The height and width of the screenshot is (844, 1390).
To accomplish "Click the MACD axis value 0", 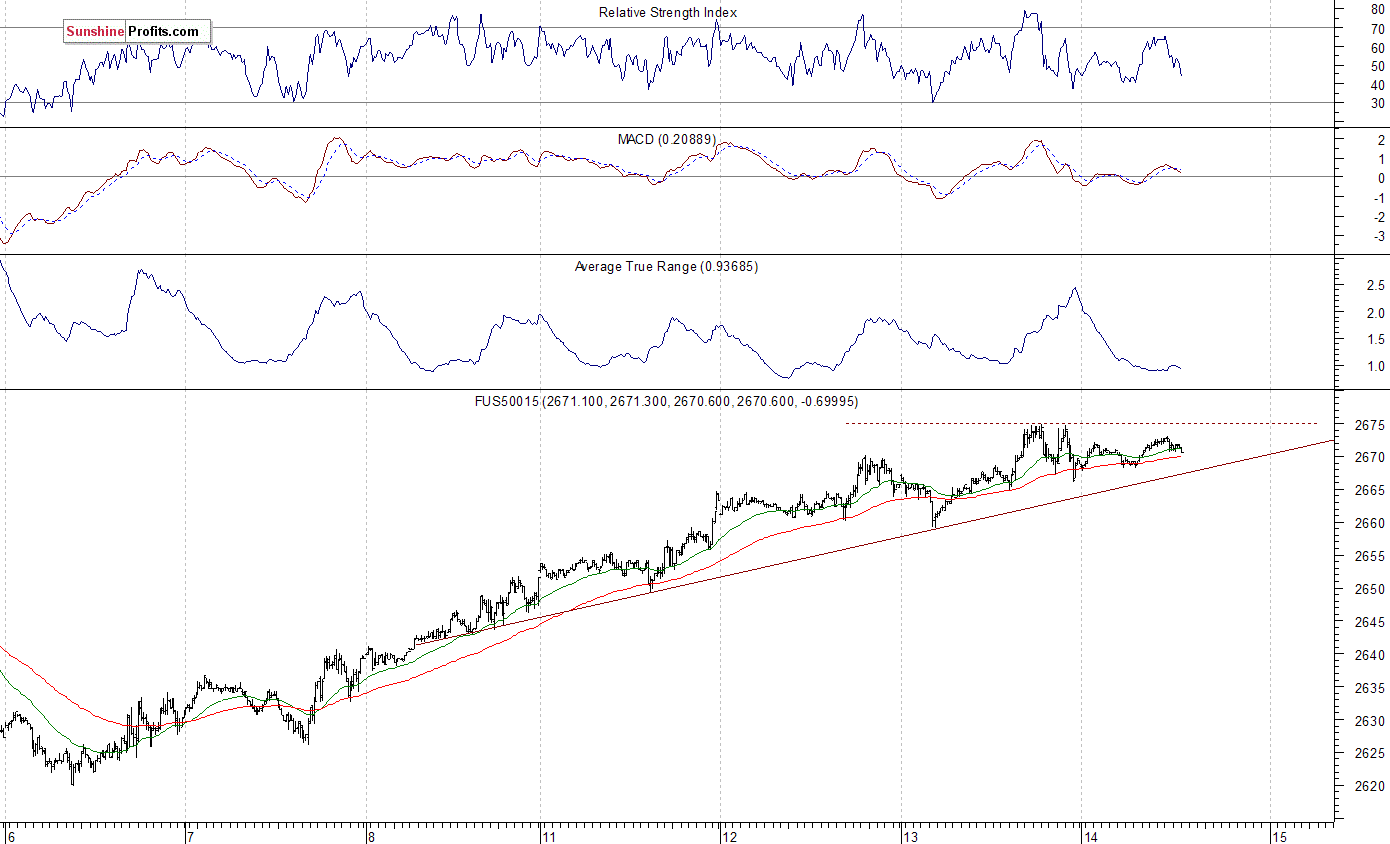I will (x=1381, y=179).
